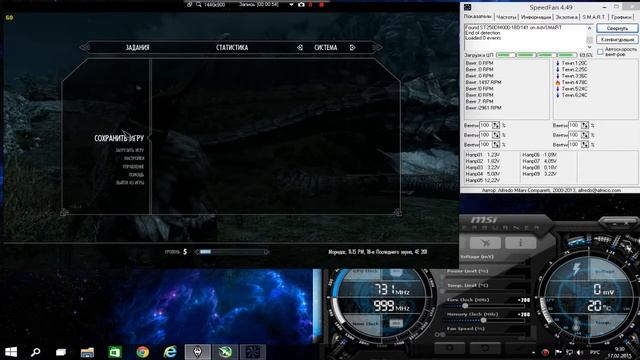The image size is (640, 360).
Task: Click magnifier icon in recording toolbar
Action: click(198, 4)
